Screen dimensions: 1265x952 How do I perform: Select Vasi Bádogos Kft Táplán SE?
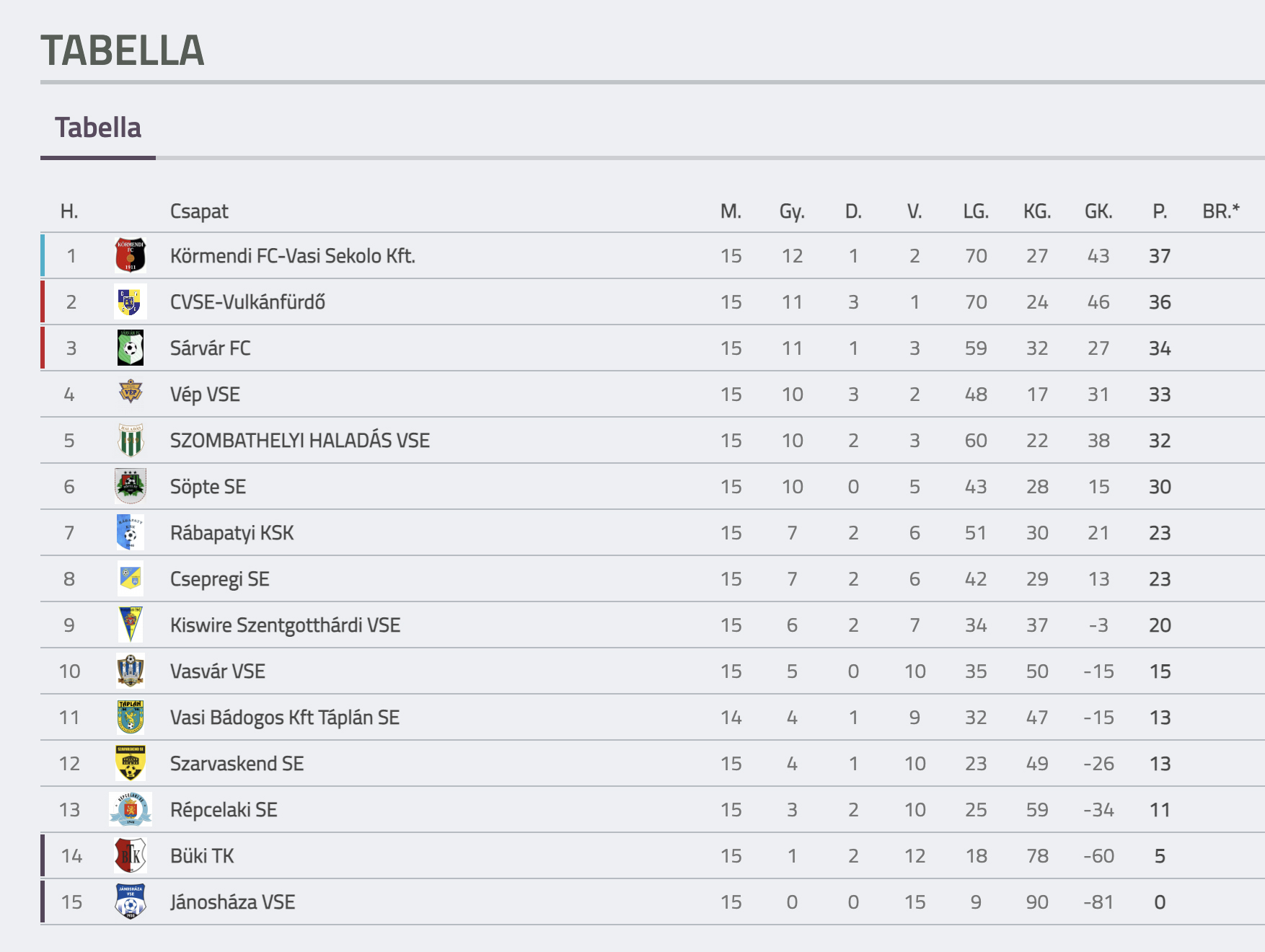(285, 718)
